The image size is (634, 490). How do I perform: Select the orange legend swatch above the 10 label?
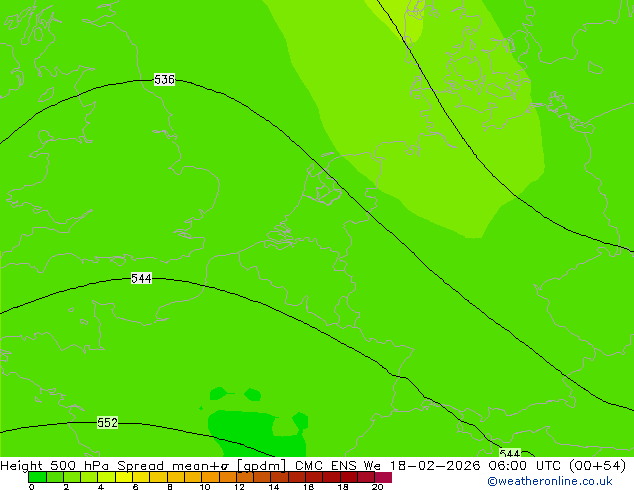[211, 477]
